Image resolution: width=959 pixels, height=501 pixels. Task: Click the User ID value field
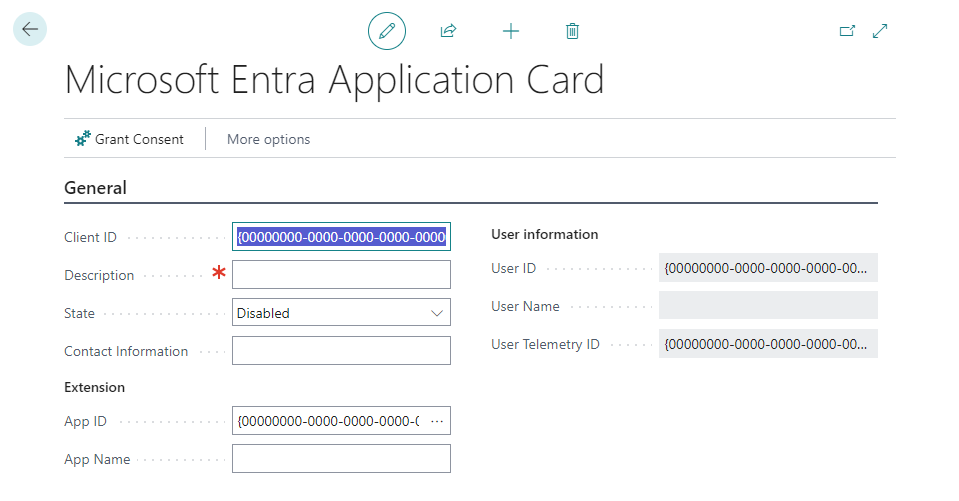click(x=768, y=268)
